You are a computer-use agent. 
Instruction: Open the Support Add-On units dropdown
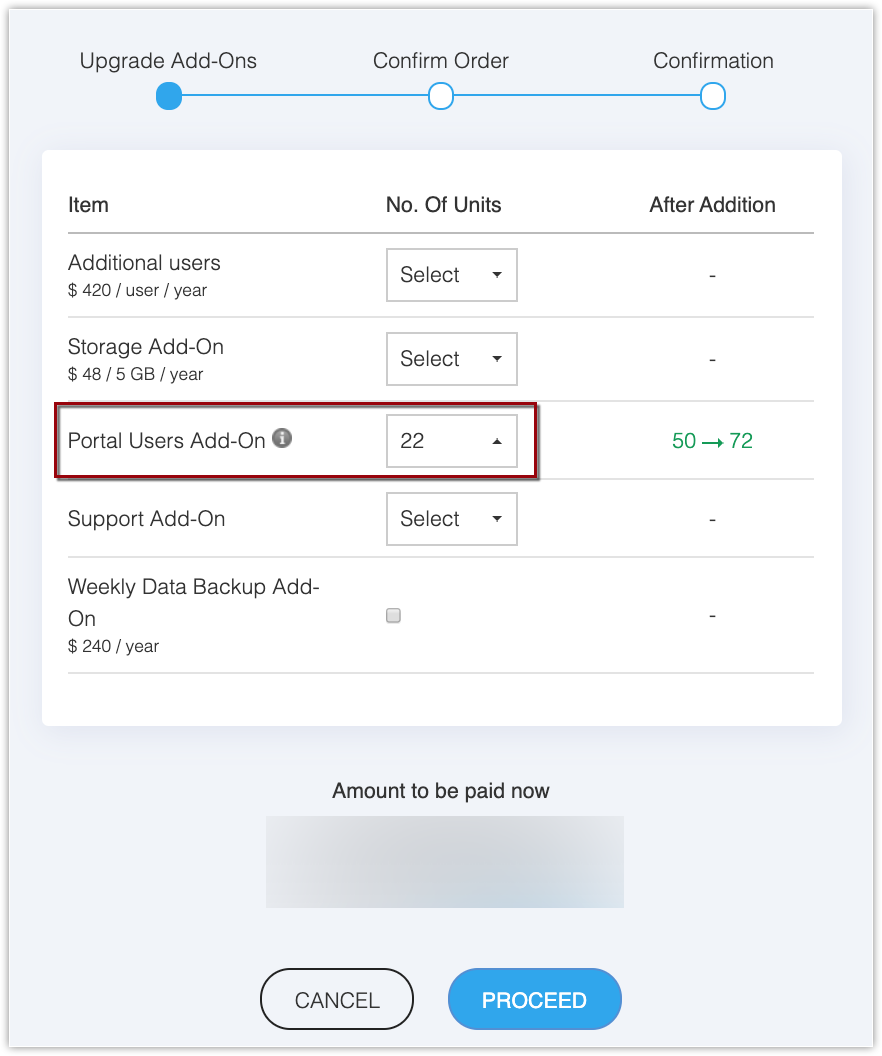coord(452,519)
